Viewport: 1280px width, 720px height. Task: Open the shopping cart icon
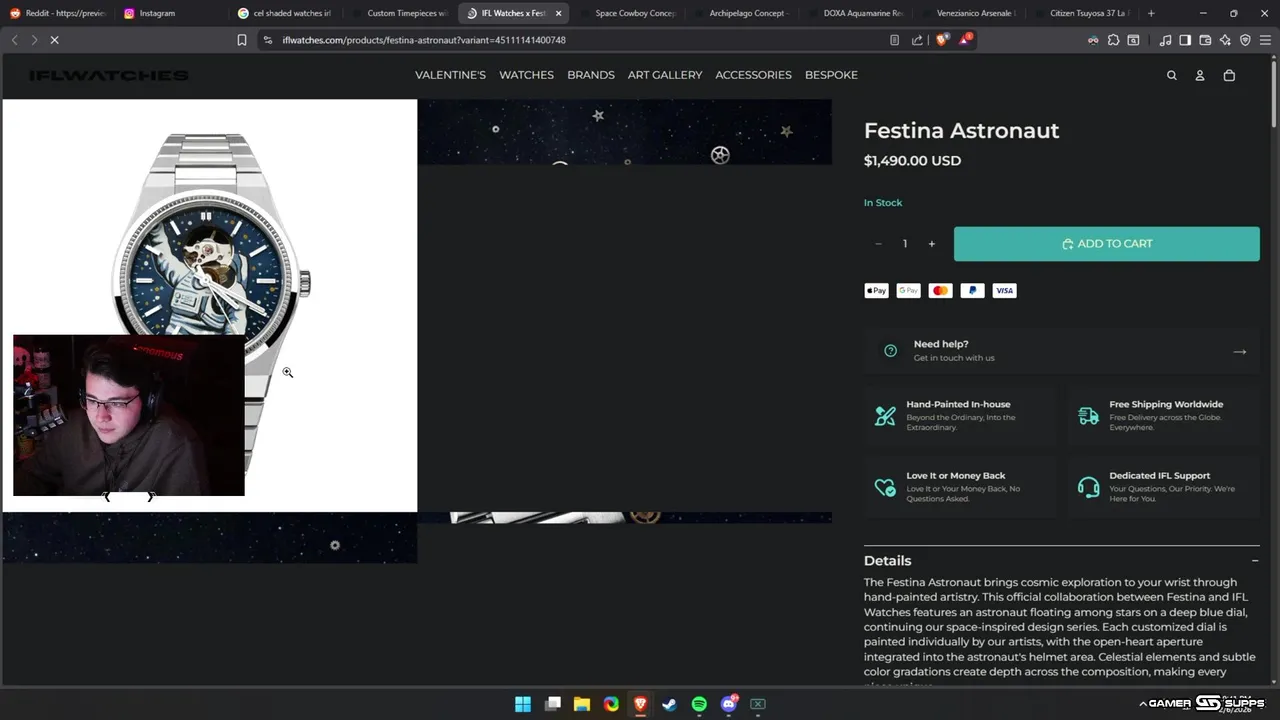[1229, 75]
